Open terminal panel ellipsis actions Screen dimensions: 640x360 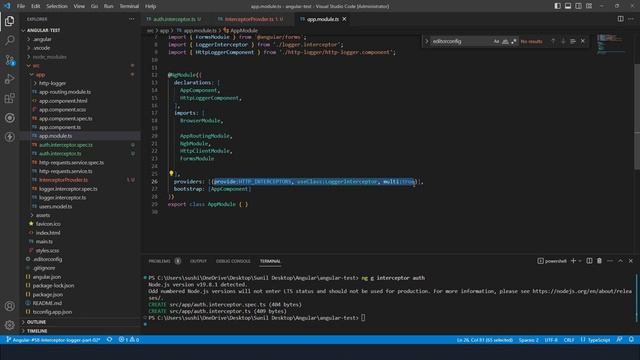(x=610, y=261)
